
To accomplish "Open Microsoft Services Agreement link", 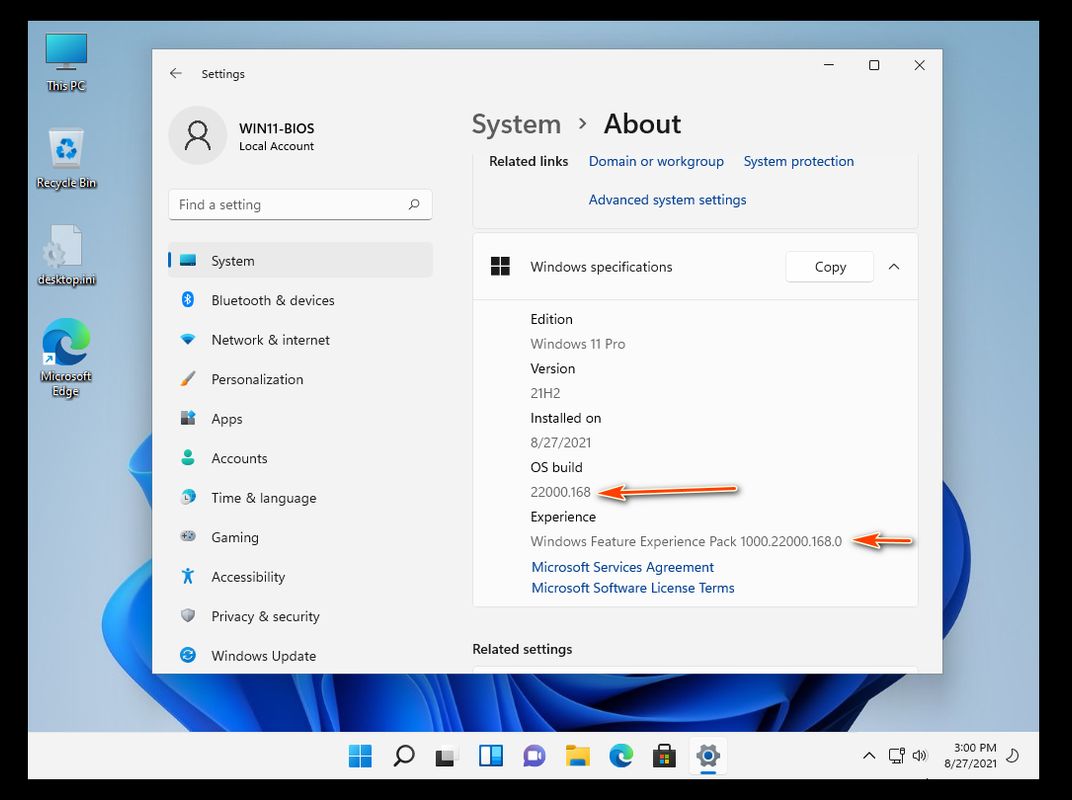I will [623, 567].
